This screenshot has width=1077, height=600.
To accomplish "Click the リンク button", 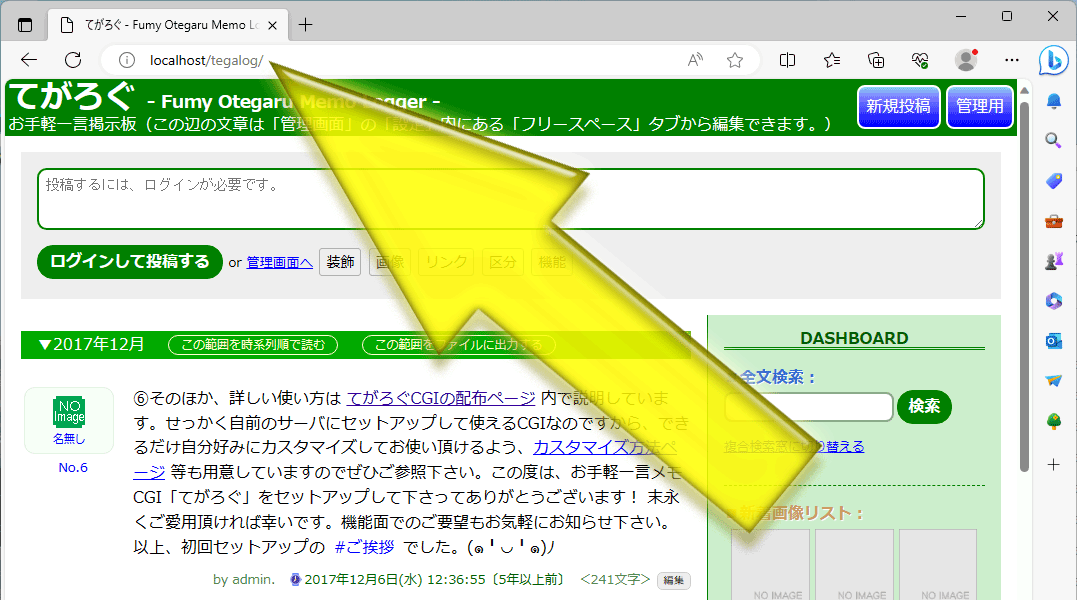I will point(446,262).
